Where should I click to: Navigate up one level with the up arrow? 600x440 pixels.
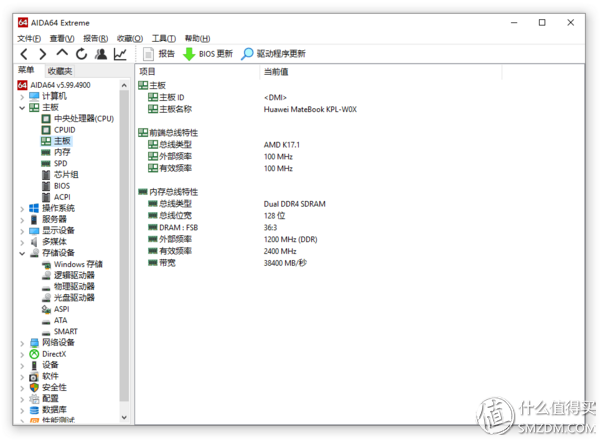coord(62,53)
